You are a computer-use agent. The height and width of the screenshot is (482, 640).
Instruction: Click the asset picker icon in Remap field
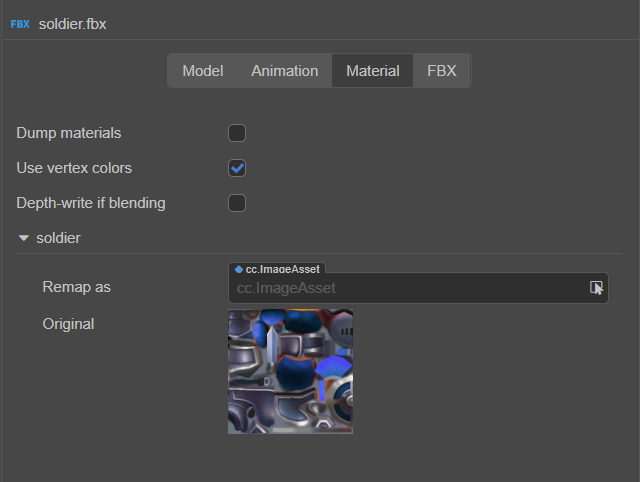coord(597,288)
